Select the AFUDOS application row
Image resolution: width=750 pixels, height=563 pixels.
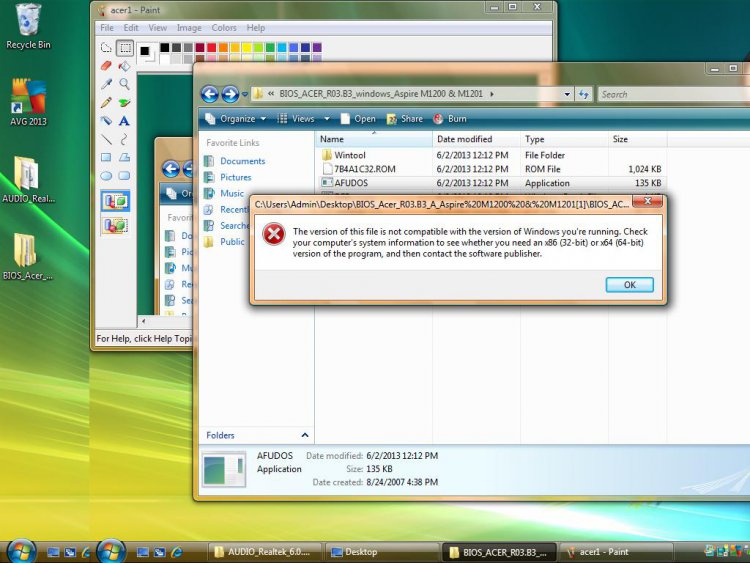pyautogui.click(x=491, y=183)
